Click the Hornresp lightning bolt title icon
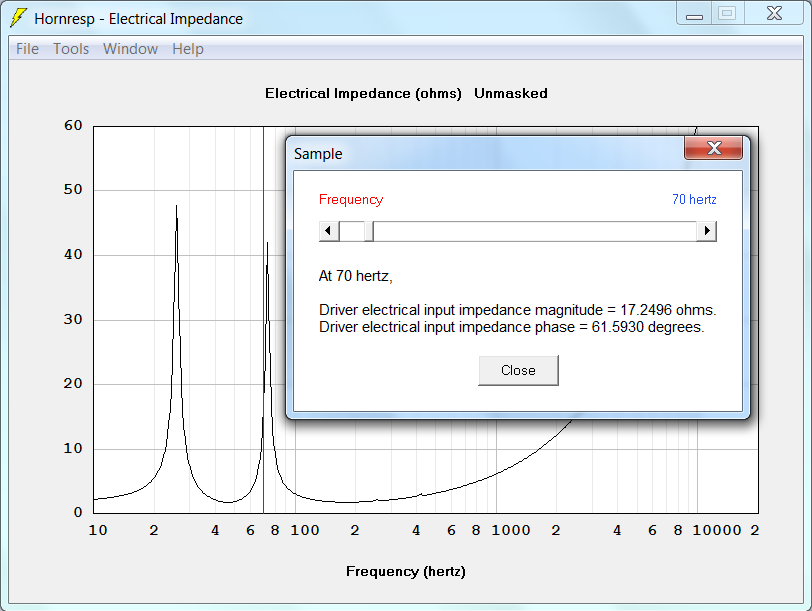 [x=19, y=18]
